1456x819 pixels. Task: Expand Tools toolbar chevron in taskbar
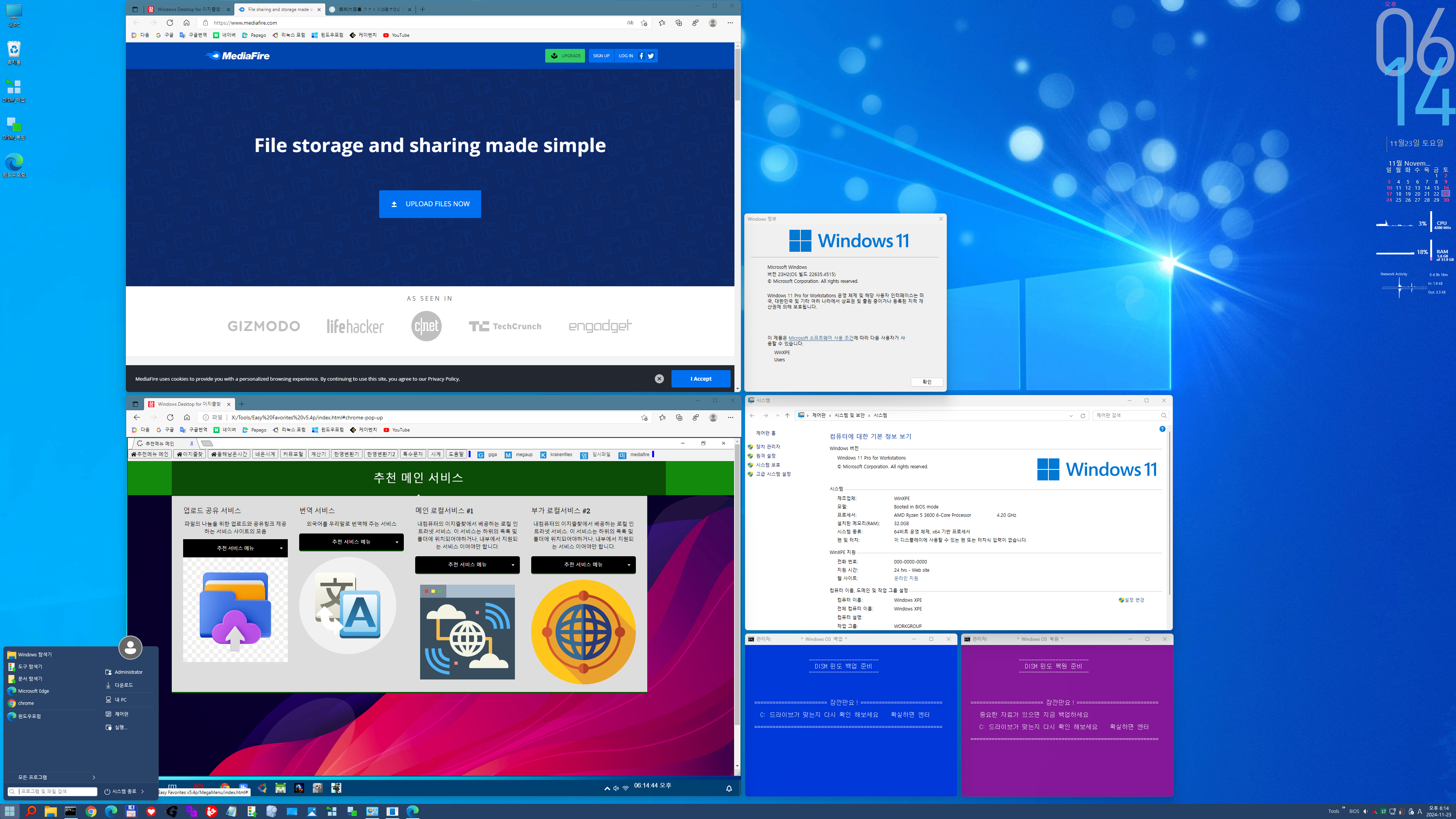[x=1343, y=808]
